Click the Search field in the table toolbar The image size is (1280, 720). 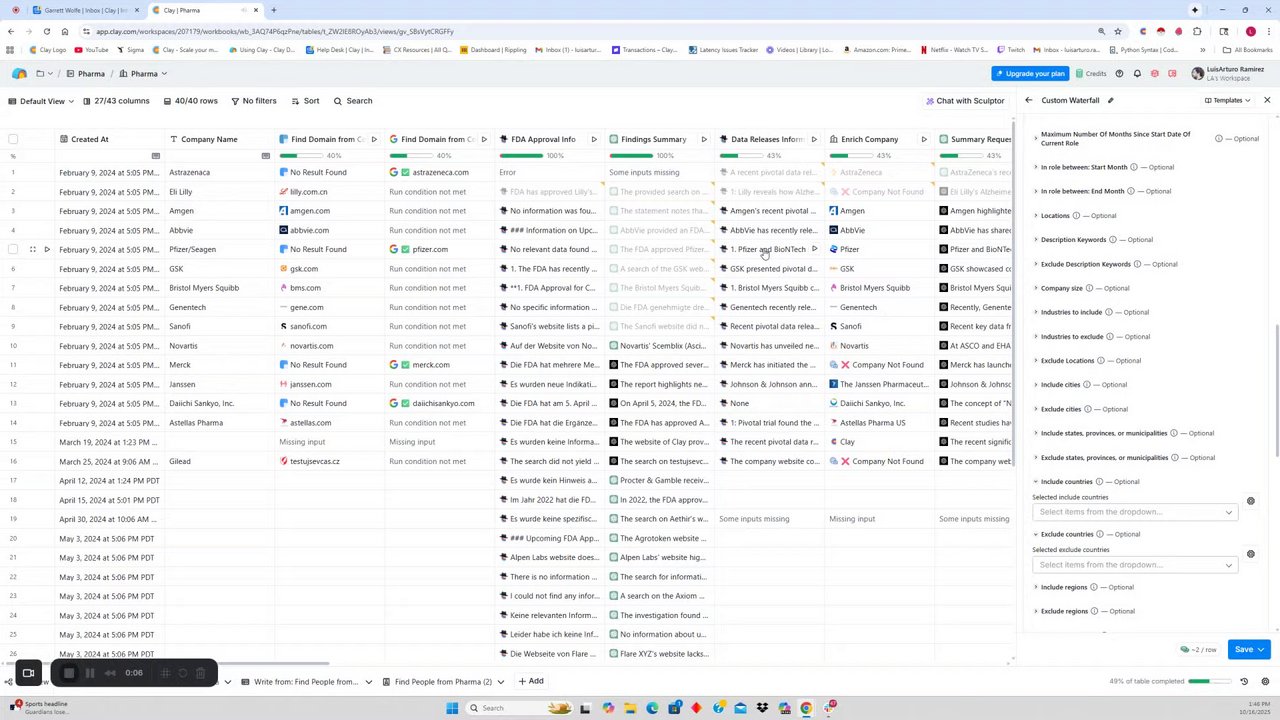tap(353, 101)
